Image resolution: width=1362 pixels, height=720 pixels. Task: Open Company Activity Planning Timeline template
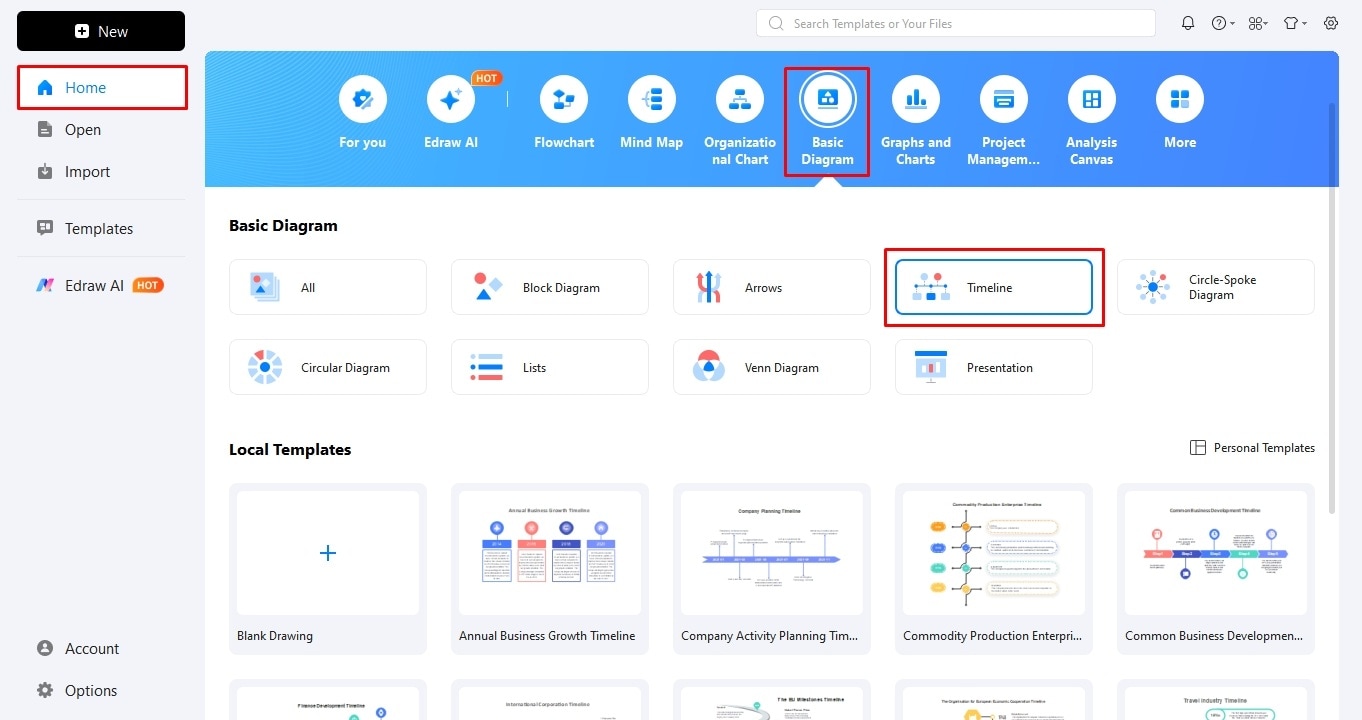pos(772,569)
